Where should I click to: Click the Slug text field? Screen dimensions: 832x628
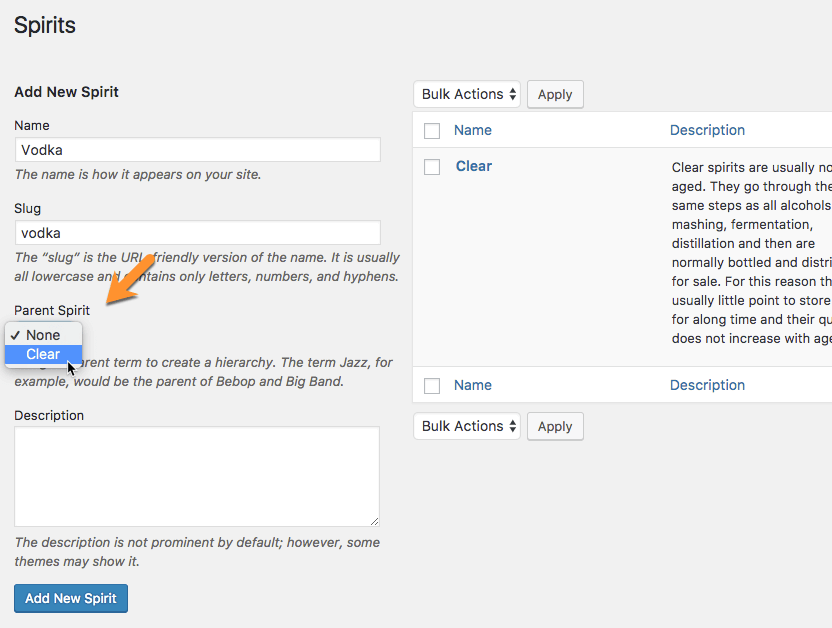pos(198,233)
